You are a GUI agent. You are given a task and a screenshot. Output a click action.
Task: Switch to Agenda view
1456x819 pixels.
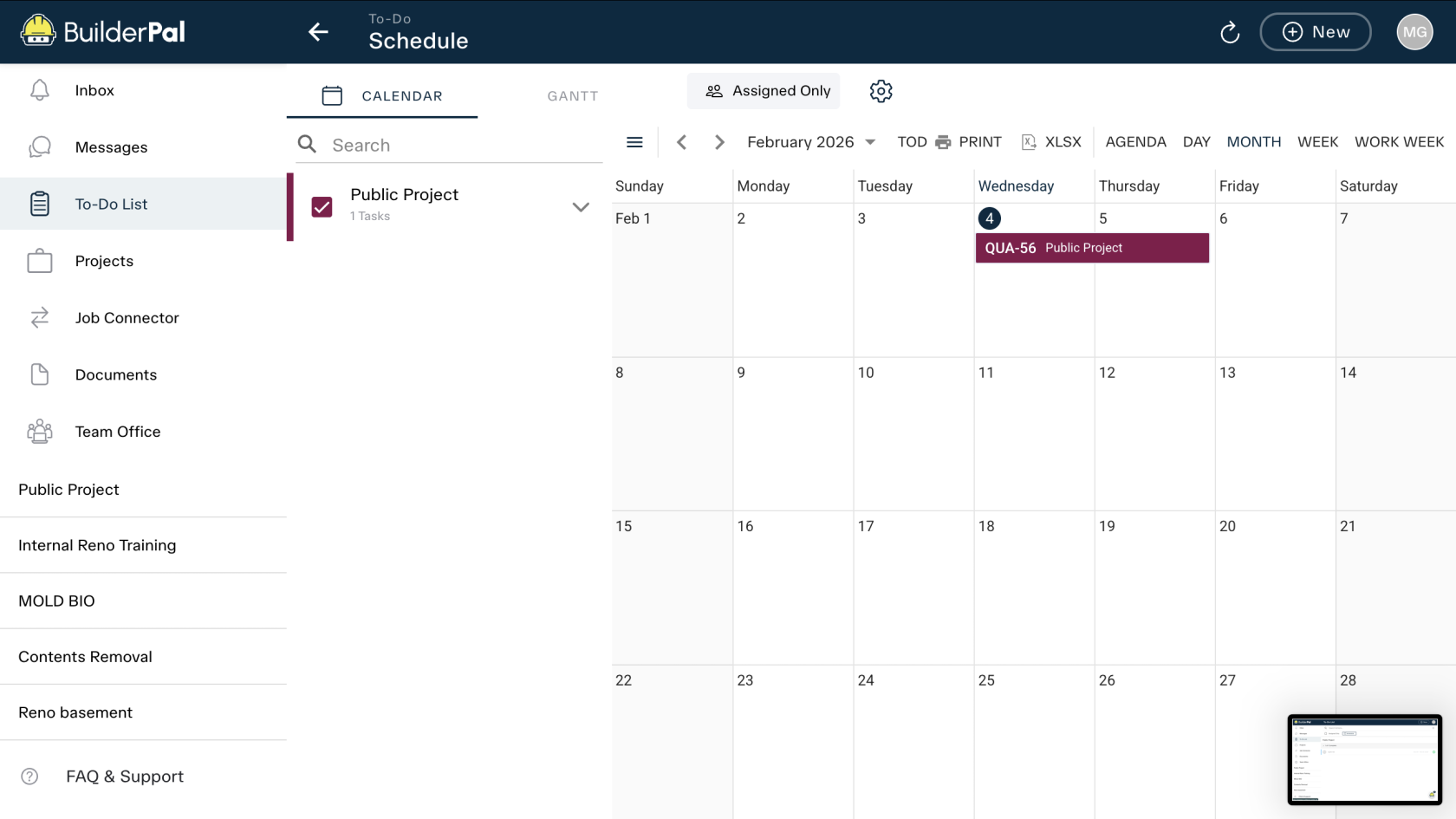tap(1135, 142)
